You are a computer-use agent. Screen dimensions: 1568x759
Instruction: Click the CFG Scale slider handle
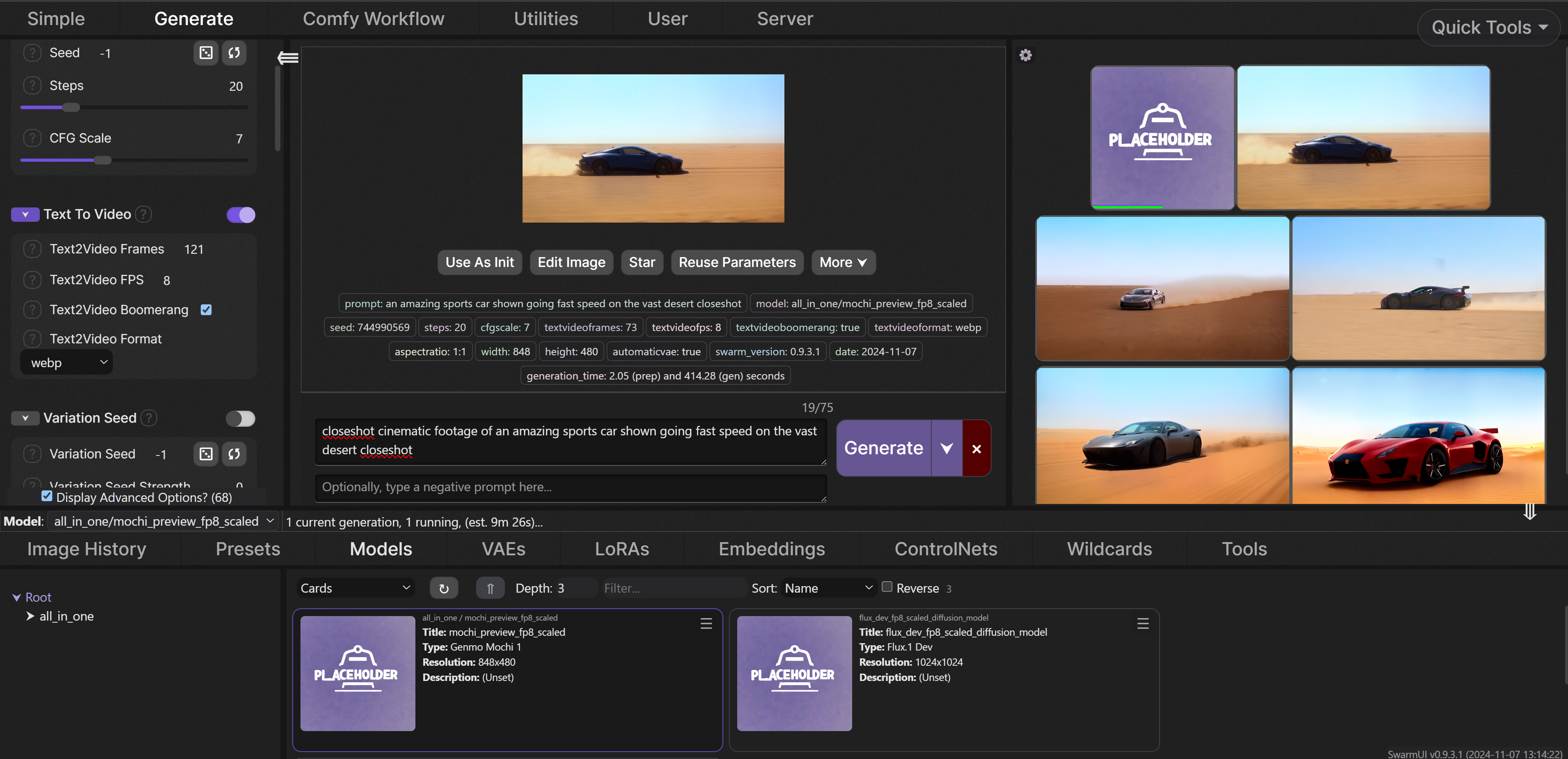coord(103,160)
